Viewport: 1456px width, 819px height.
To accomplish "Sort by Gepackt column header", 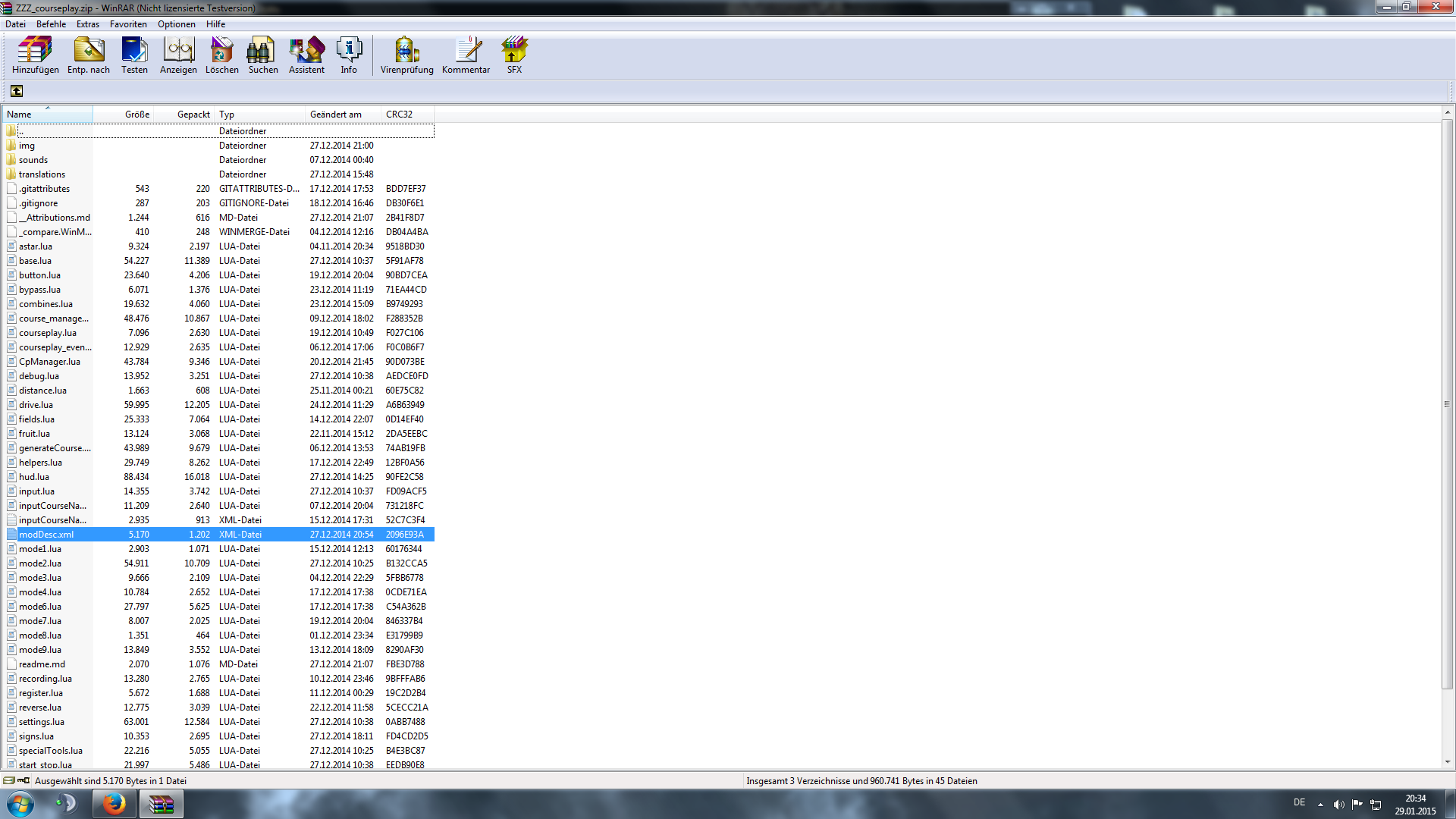I will pos(184,115).
